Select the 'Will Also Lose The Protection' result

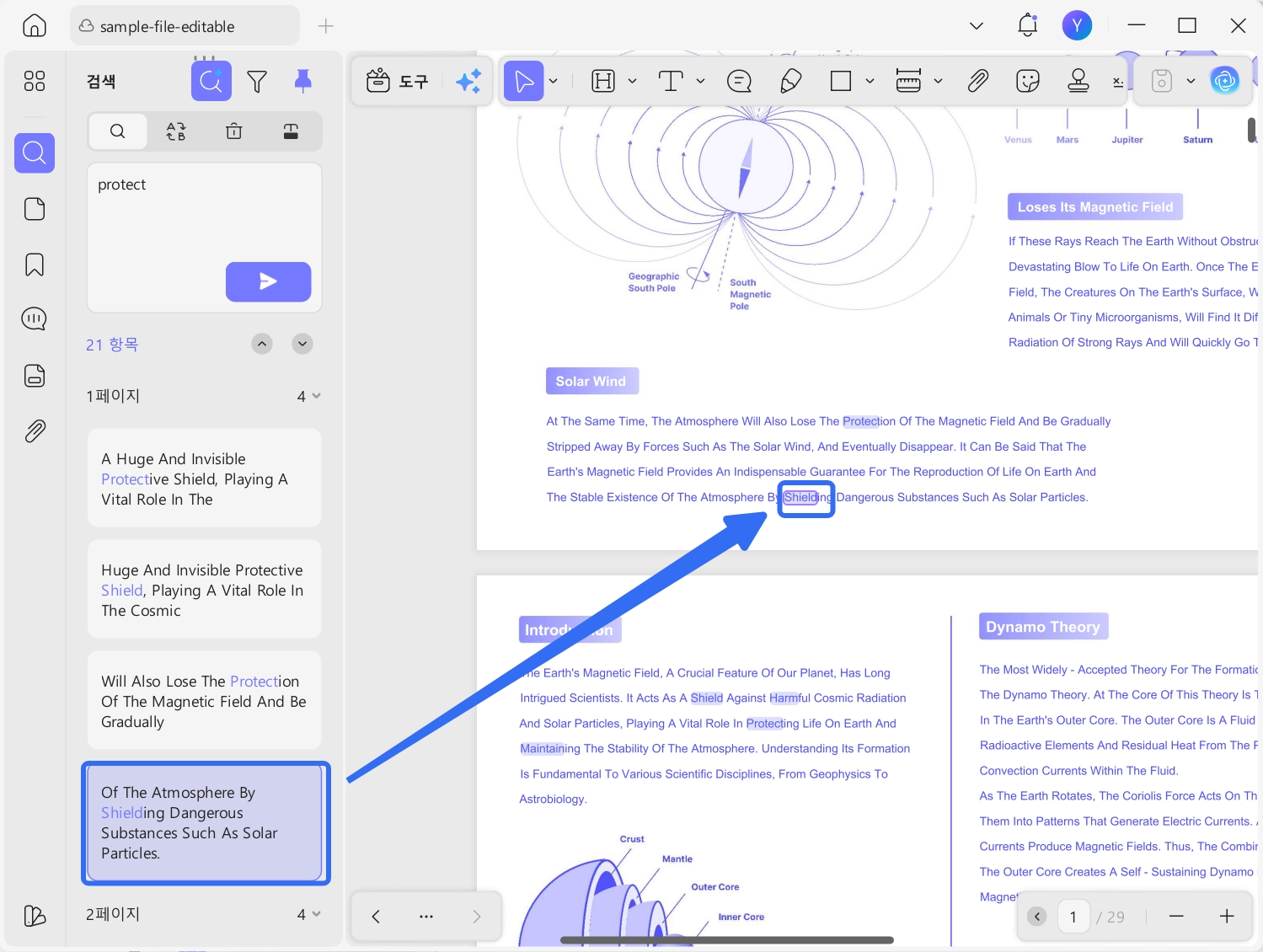click(205, 701)
